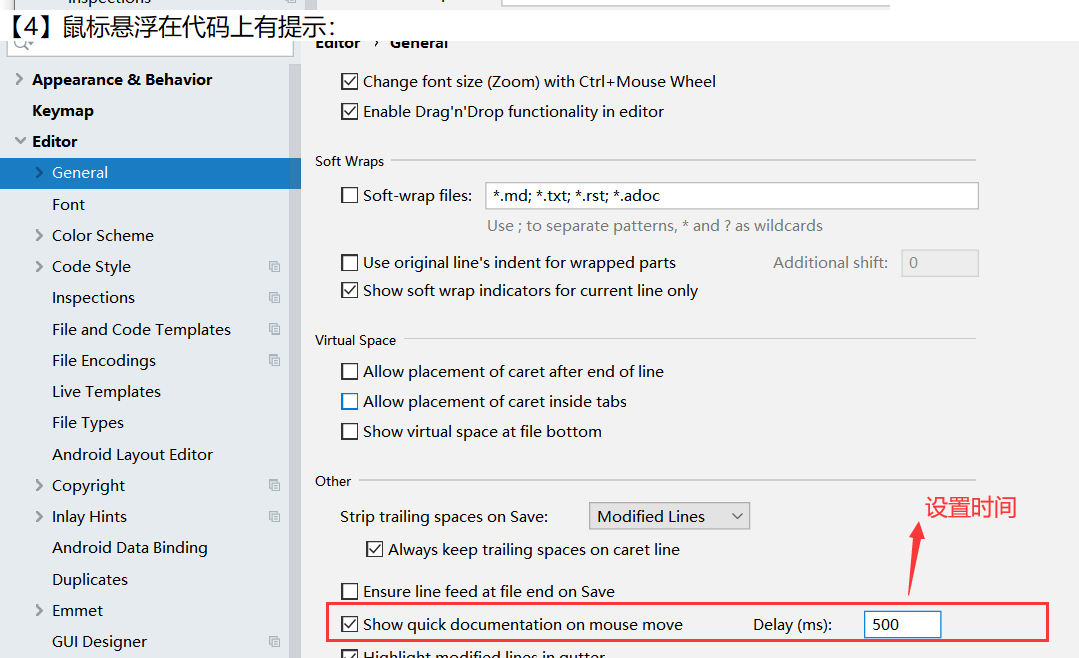Image resolution: width=1079 pixels, height=658 pixels.
Task: Open the Keymap settings page
Action: (x=63, y=111)
